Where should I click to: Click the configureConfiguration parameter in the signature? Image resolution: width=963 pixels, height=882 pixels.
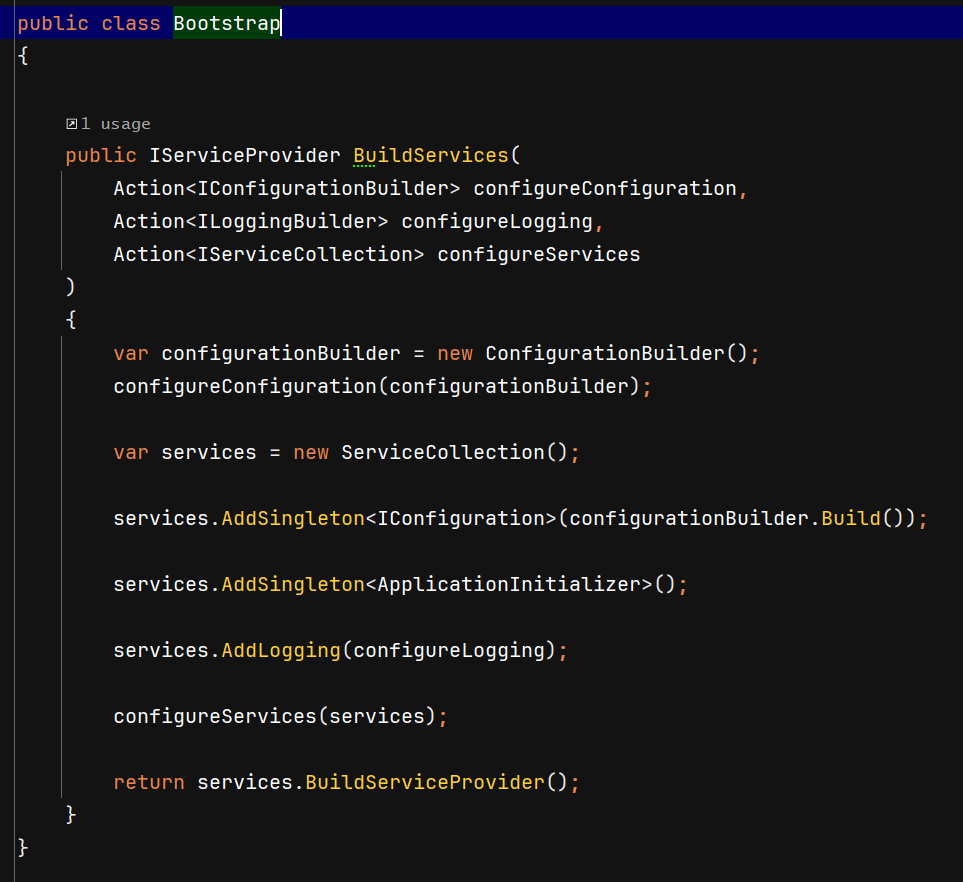coord(605,189)
